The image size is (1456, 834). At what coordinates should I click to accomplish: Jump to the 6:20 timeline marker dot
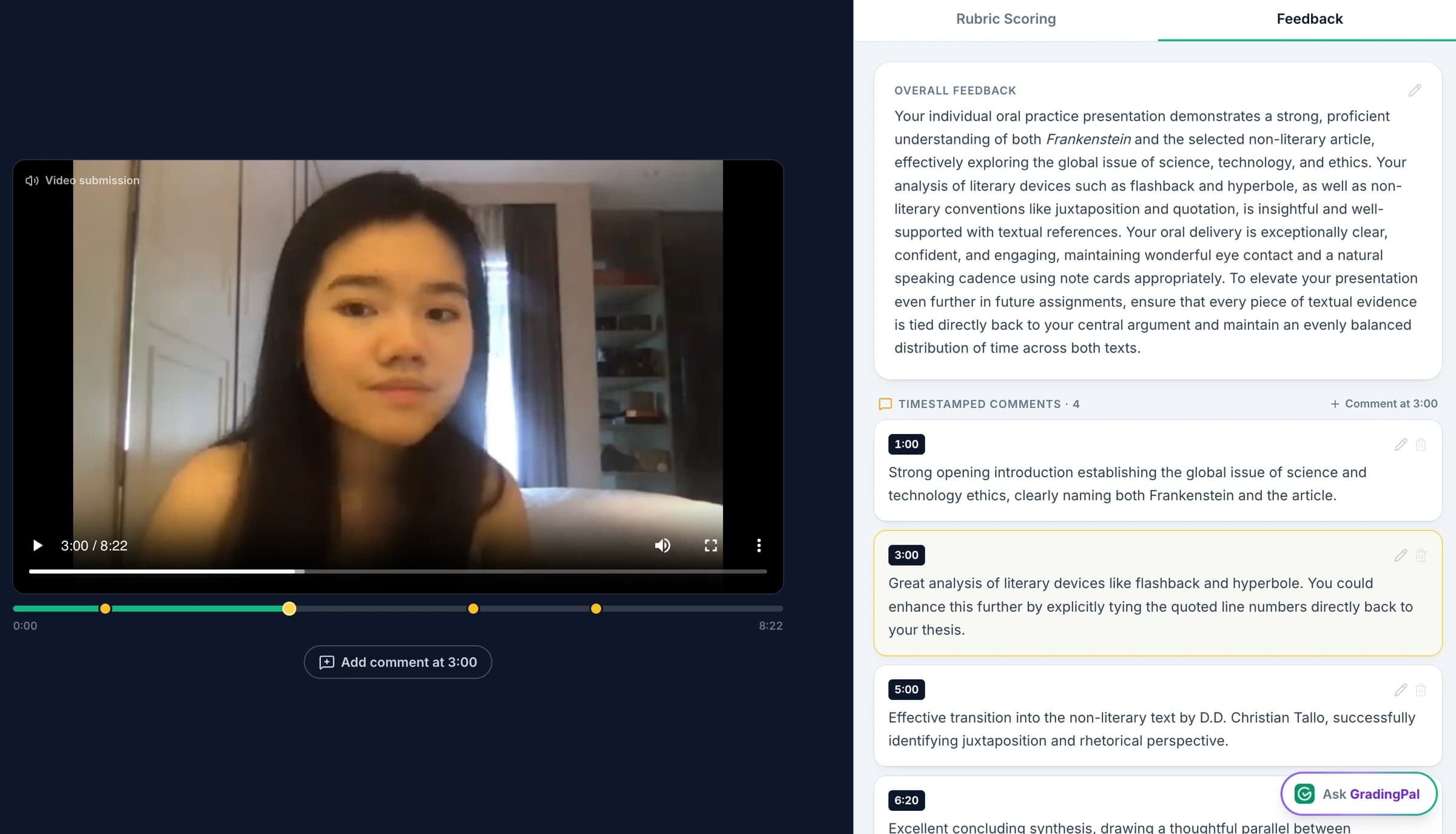(596, 608)
